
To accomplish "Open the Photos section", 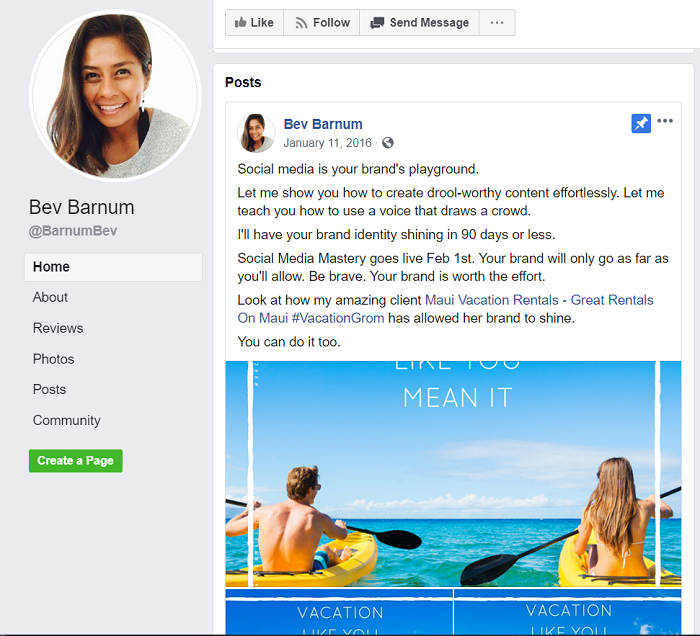I will coord(54,359).
